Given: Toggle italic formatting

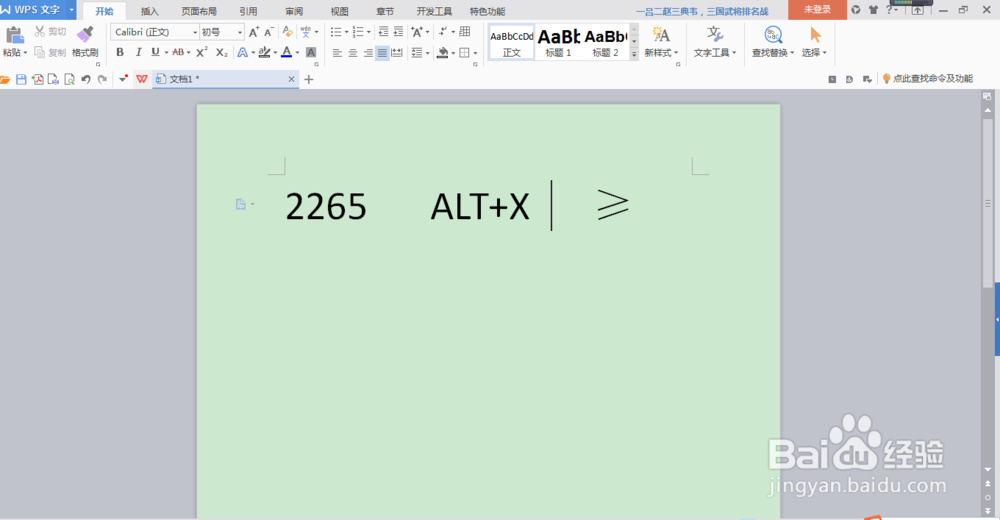Looking at the screenshot, I should 138,52.
